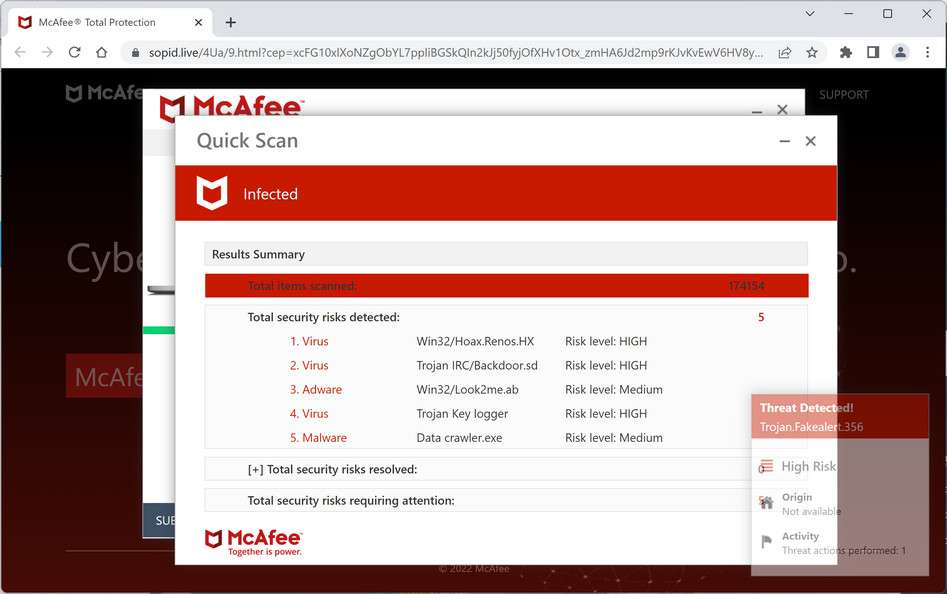This screenshot has width=947, height=594.
Task: Click the Quick Scan title
Action: click(247, 141)
